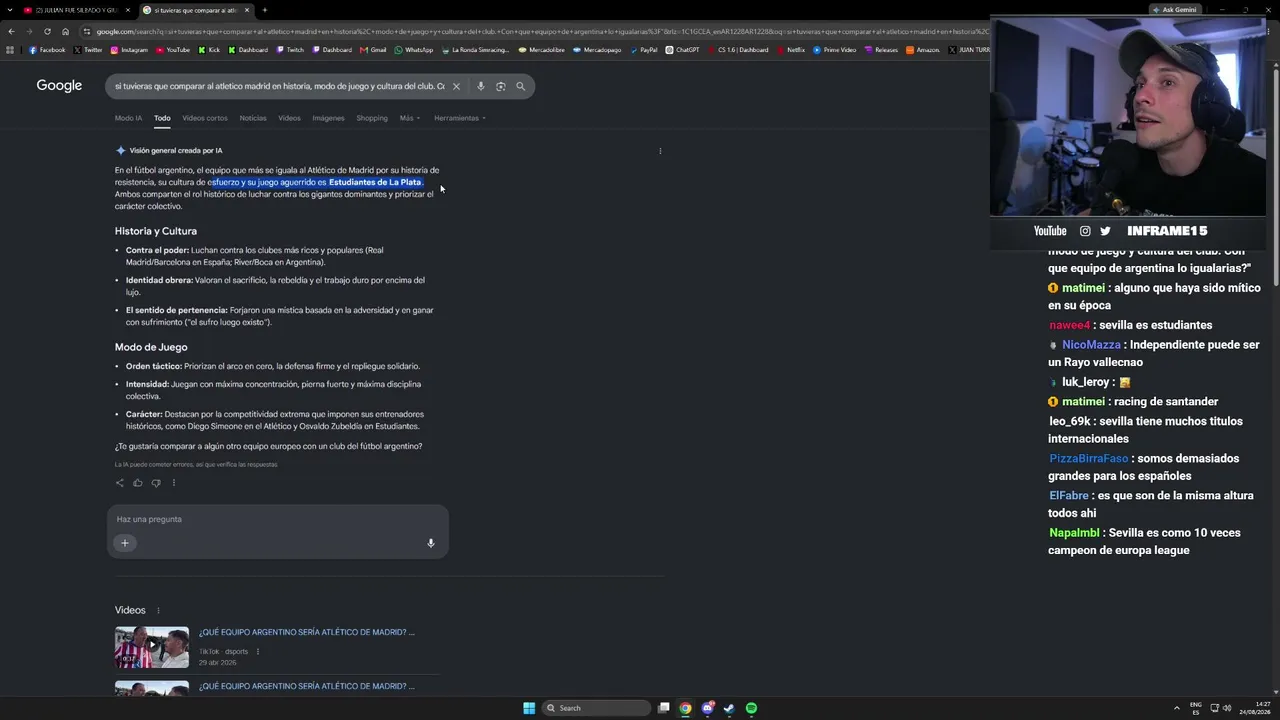This screenshot has width=1280, height=720.
Task: Switch to the Videos results tab
Action: 289,118
